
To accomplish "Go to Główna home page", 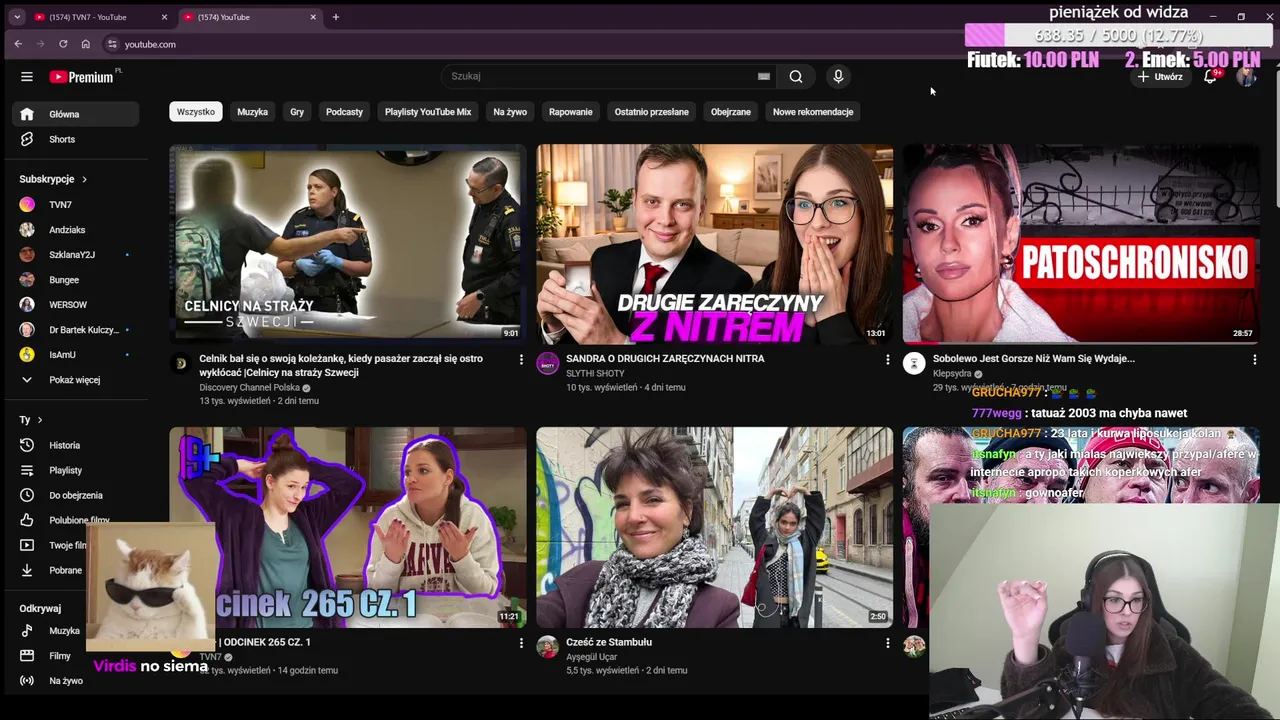I will pos(75,114).
